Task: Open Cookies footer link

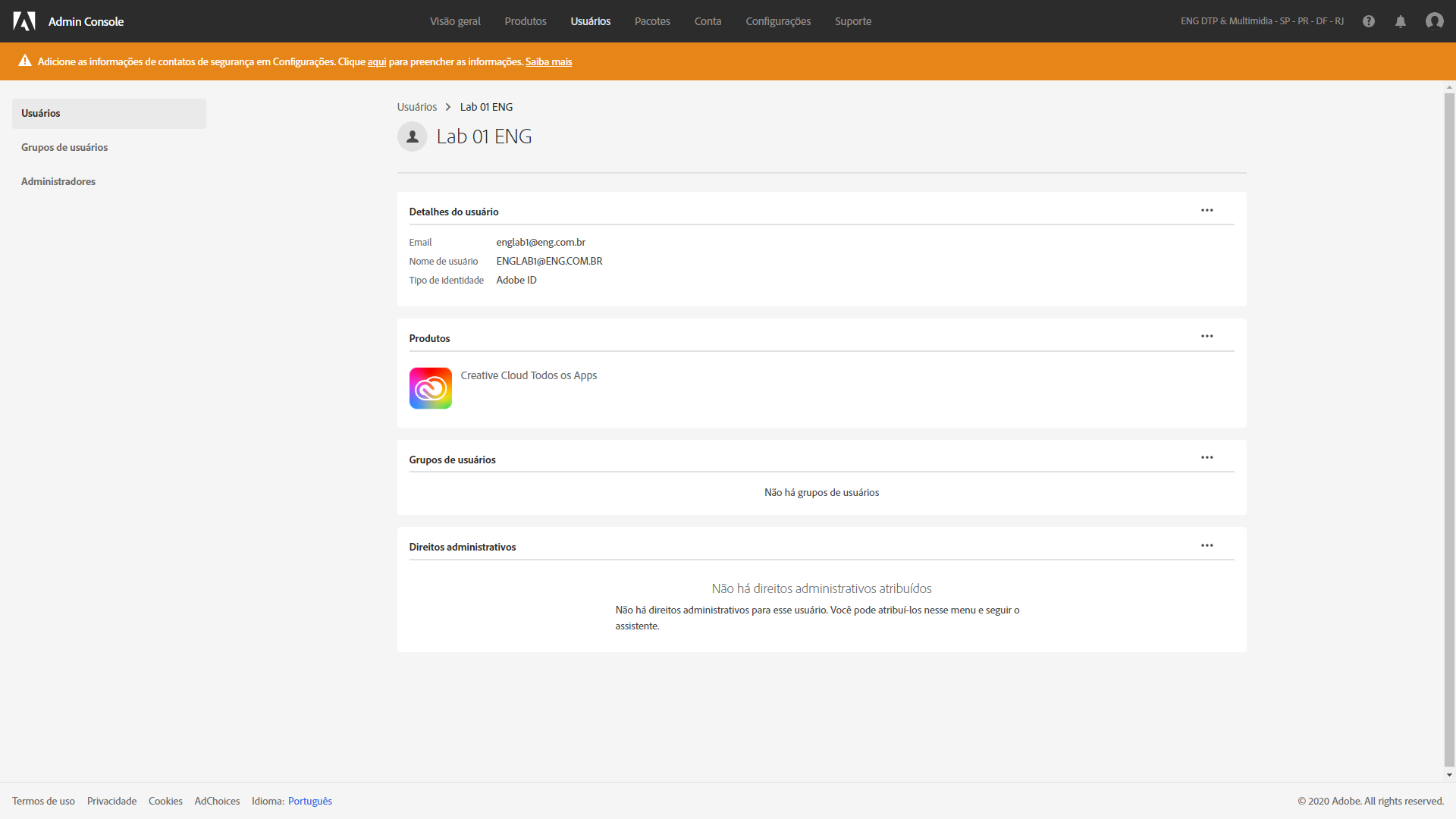Action: point(165,801)
